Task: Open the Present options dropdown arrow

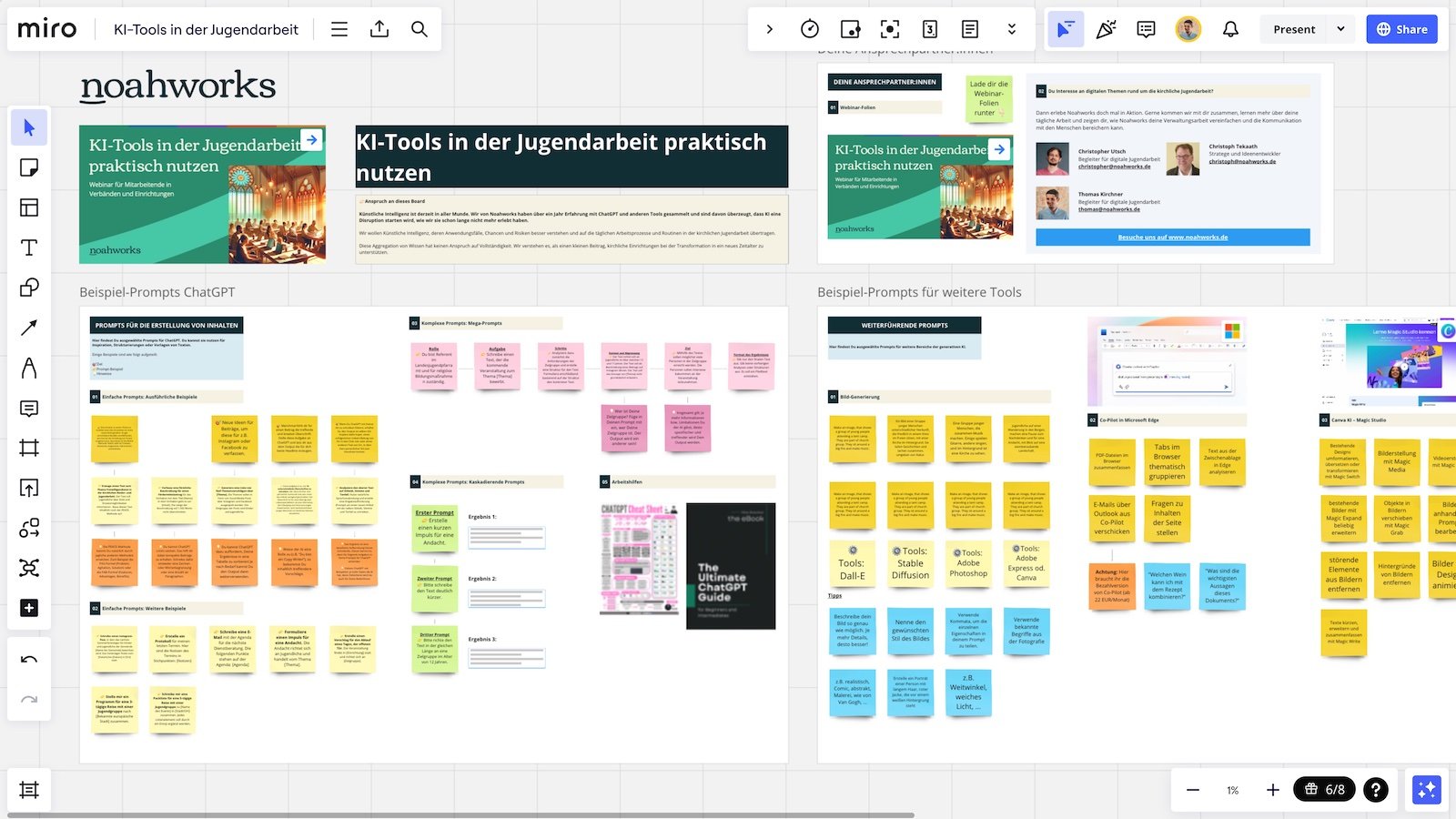Action: tap(1340, 29)
